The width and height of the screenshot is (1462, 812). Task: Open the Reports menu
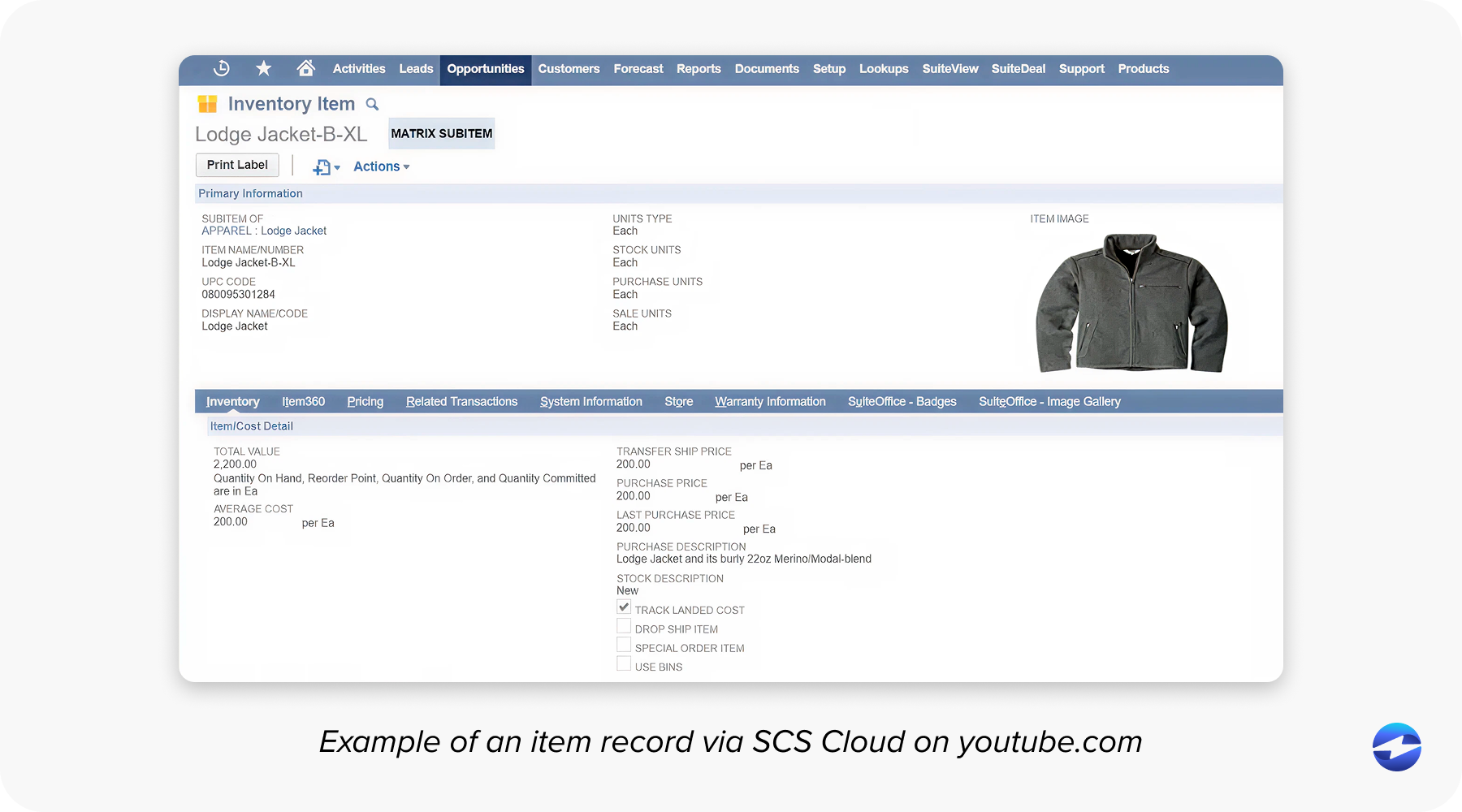click(699, 69)
